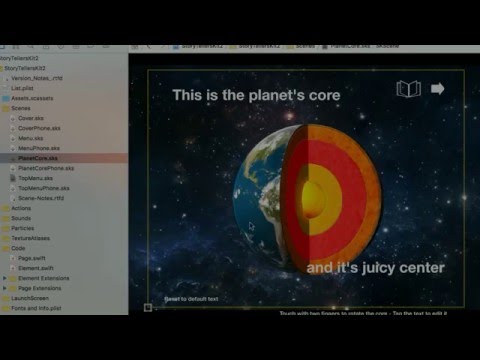Click the open book icon in the scene
Image resolution: width=480 pixels, height=360 pixels.
pos(408,89)
